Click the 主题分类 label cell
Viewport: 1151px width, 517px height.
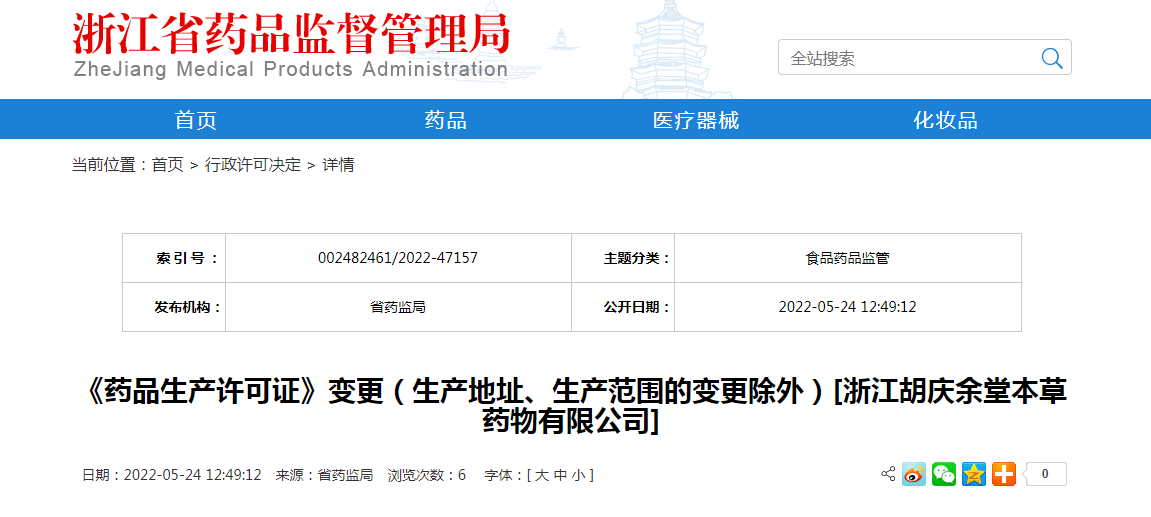(623, 258)
